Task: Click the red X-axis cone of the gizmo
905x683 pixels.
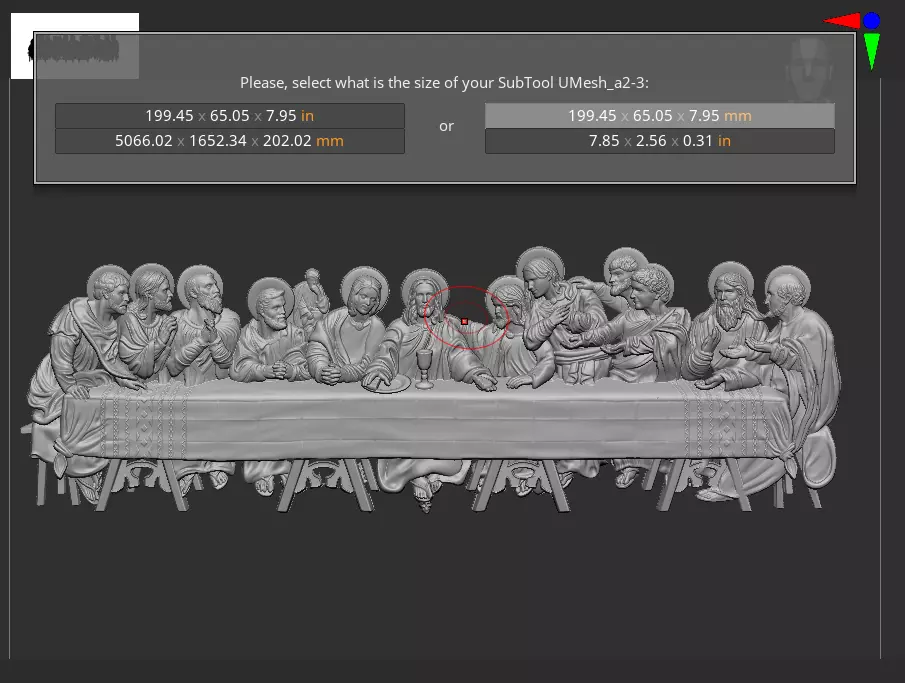Action: 842,21
